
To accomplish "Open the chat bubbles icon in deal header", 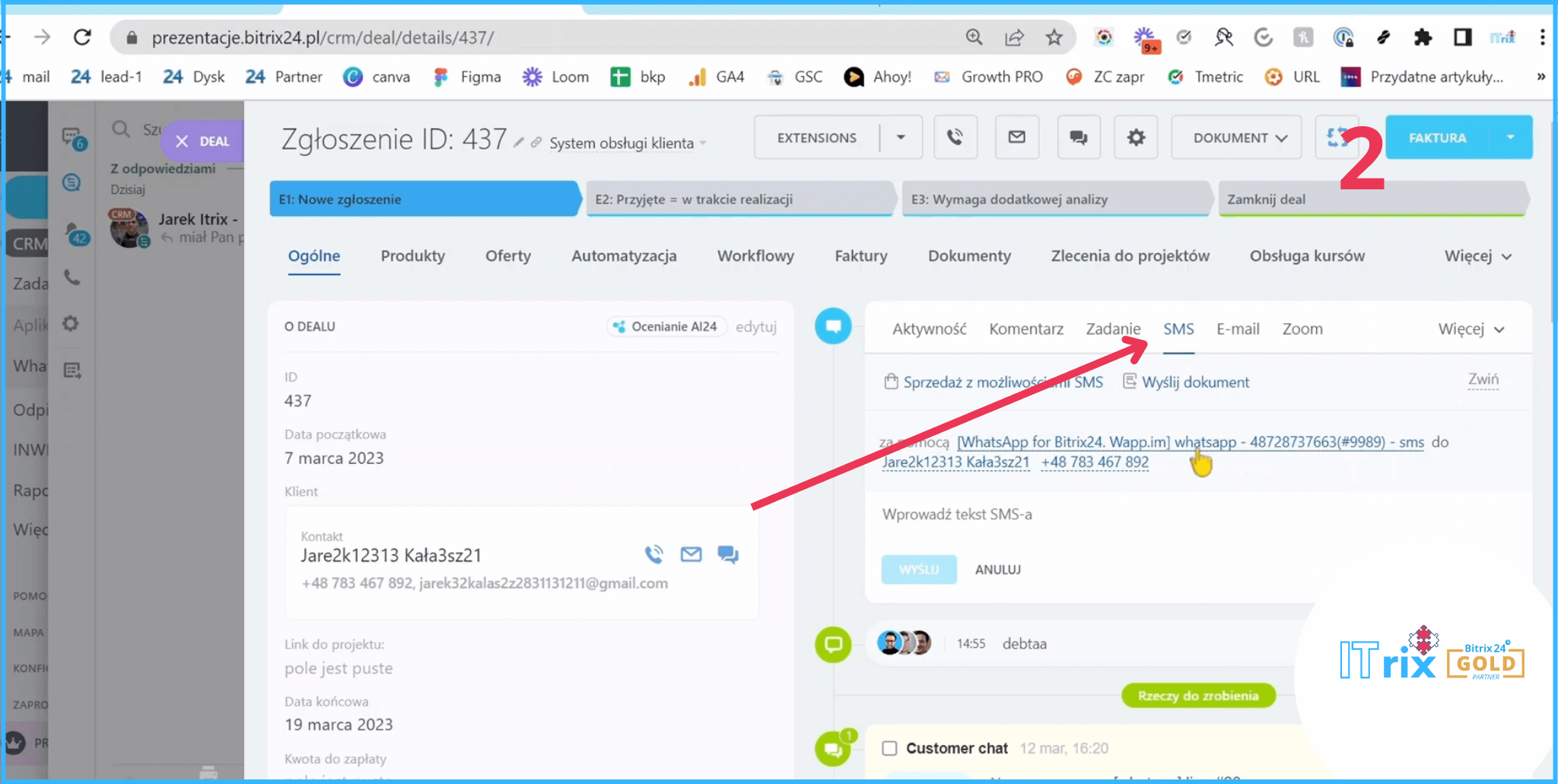I will point(1078,138).
